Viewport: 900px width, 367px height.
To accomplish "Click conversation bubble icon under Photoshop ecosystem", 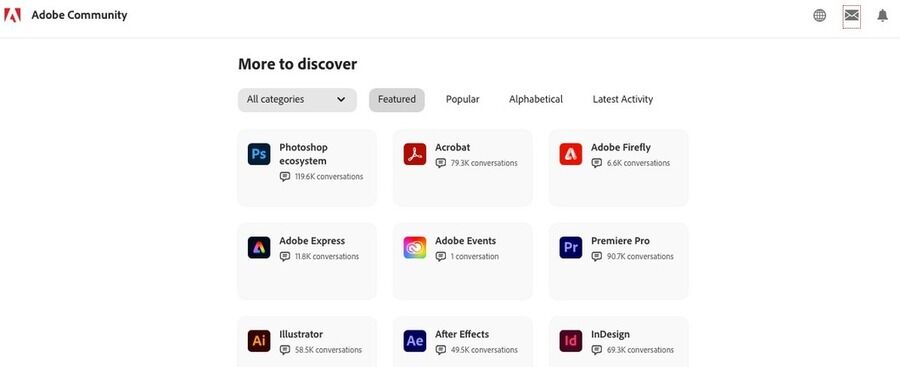I will click(x=285, y=177).
